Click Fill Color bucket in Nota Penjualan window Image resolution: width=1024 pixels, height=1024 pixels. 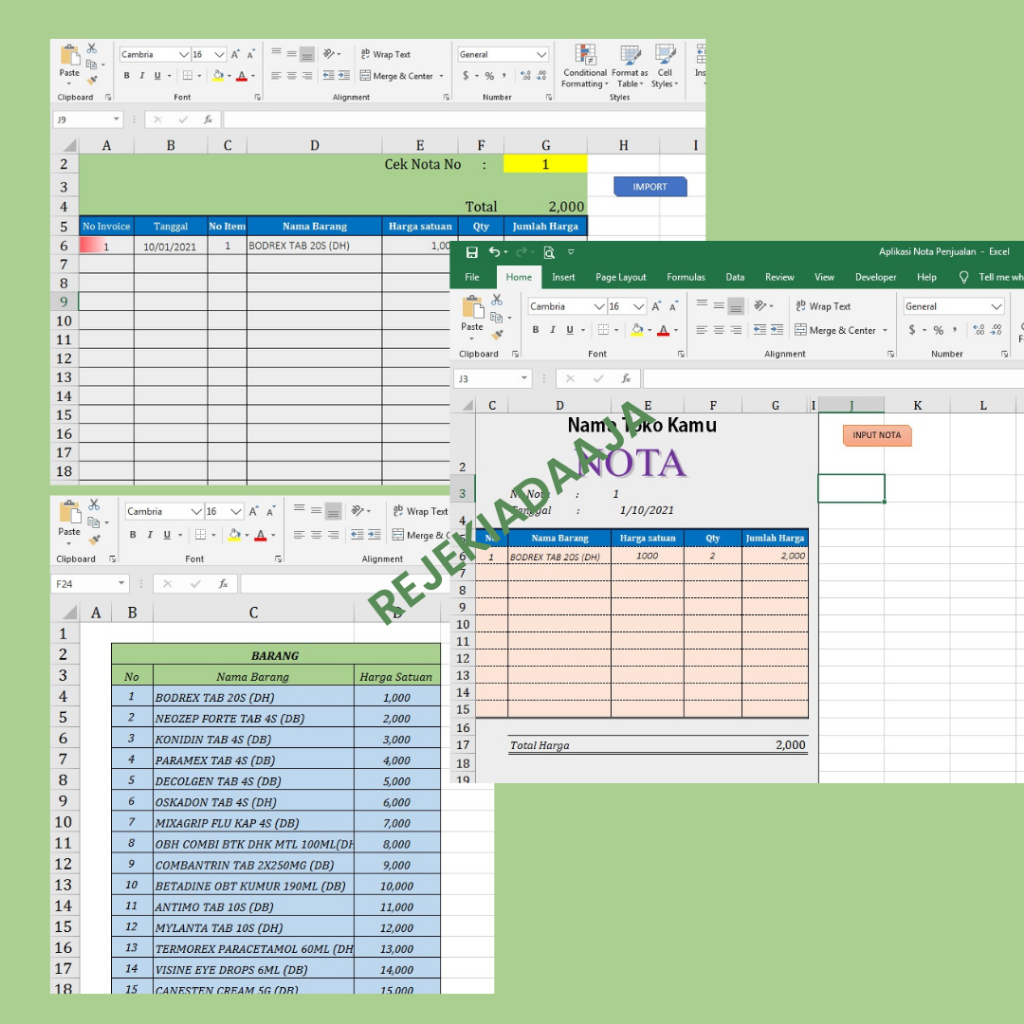click(x=637, y=330)
